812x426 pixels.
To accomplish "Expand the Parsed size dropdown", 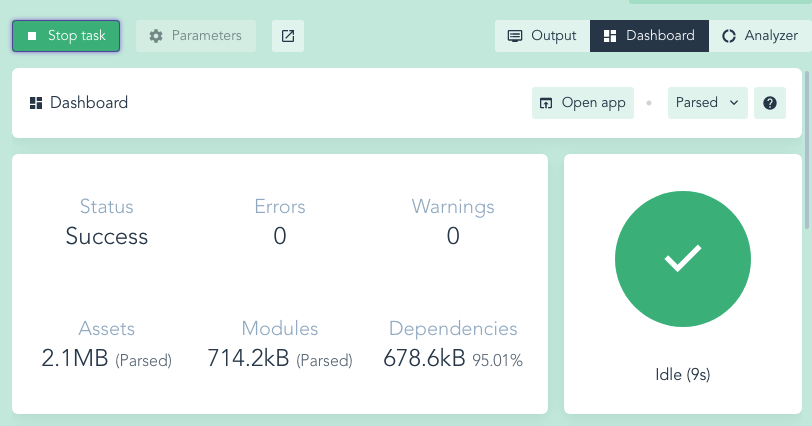I will [708, 103].
